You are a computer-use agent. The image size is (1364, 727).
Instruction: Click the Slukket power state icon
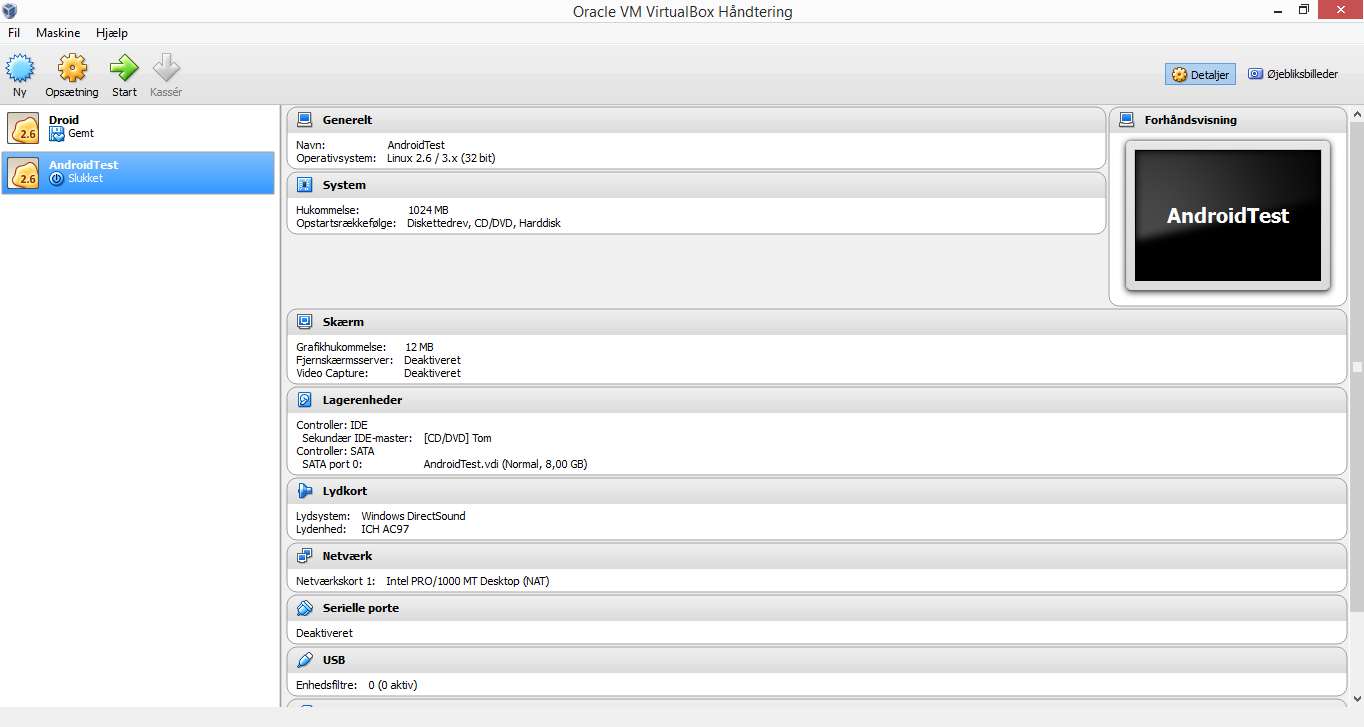[x=57, y=179]
